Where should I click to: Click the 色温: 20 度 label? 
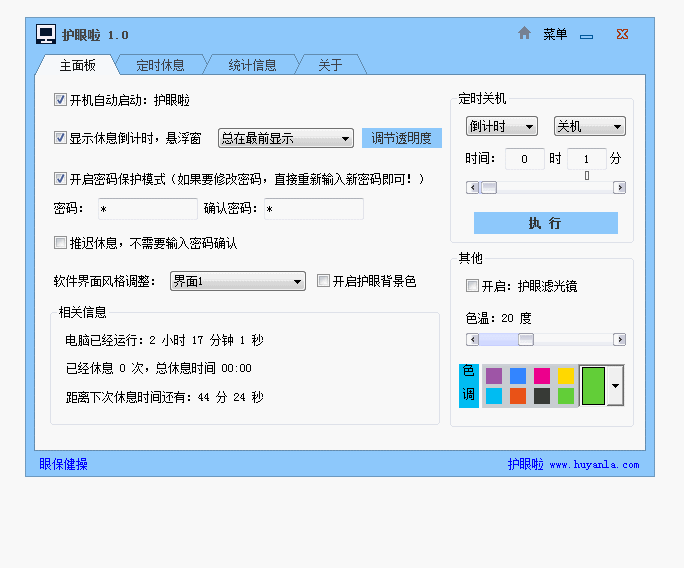(x=499, y=318)
